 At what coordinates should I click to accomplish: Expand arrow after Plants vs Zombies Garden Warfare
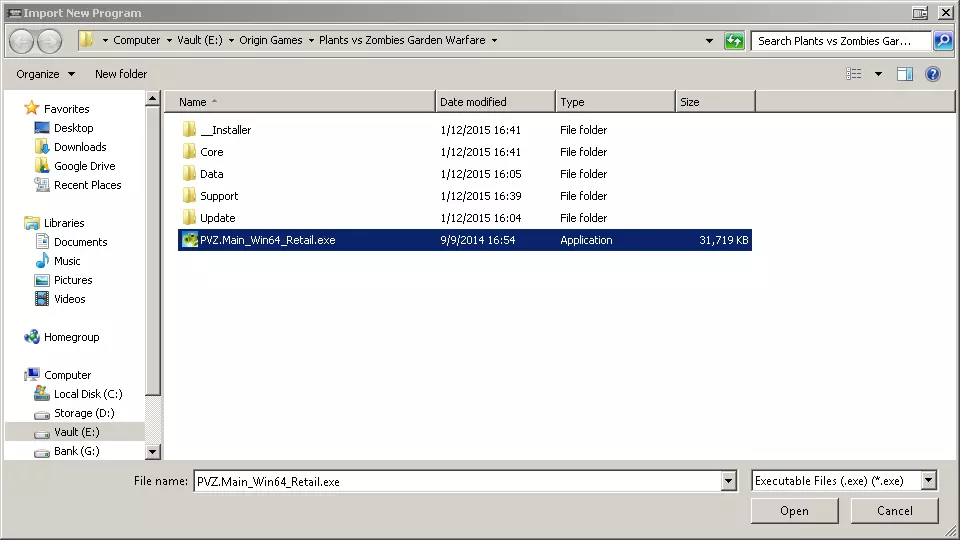click(x=494, y=40)
